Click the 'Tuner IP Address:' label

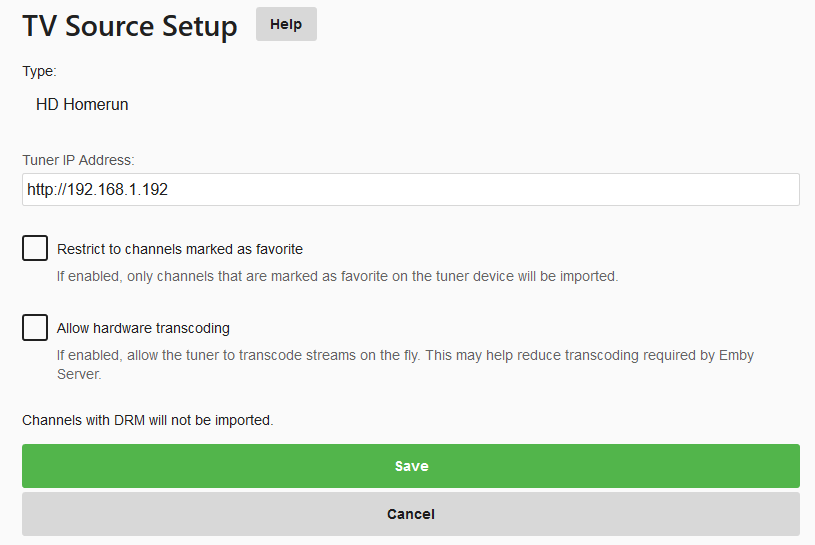coord(78,160)
